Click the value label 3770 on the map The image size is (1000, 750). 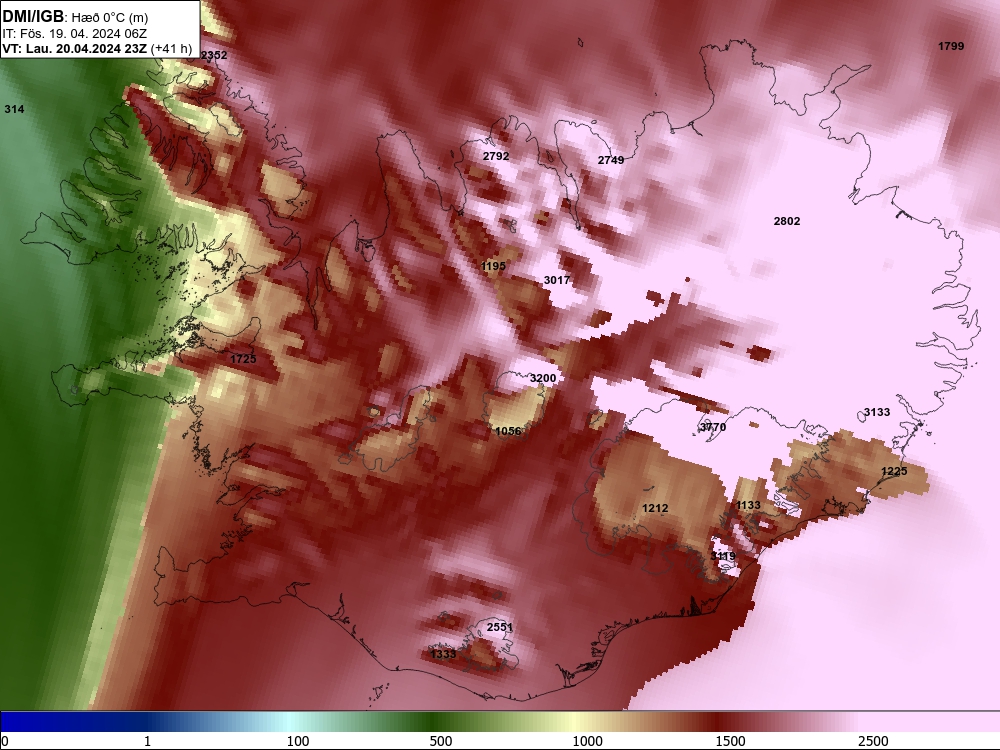click(712, 427)
